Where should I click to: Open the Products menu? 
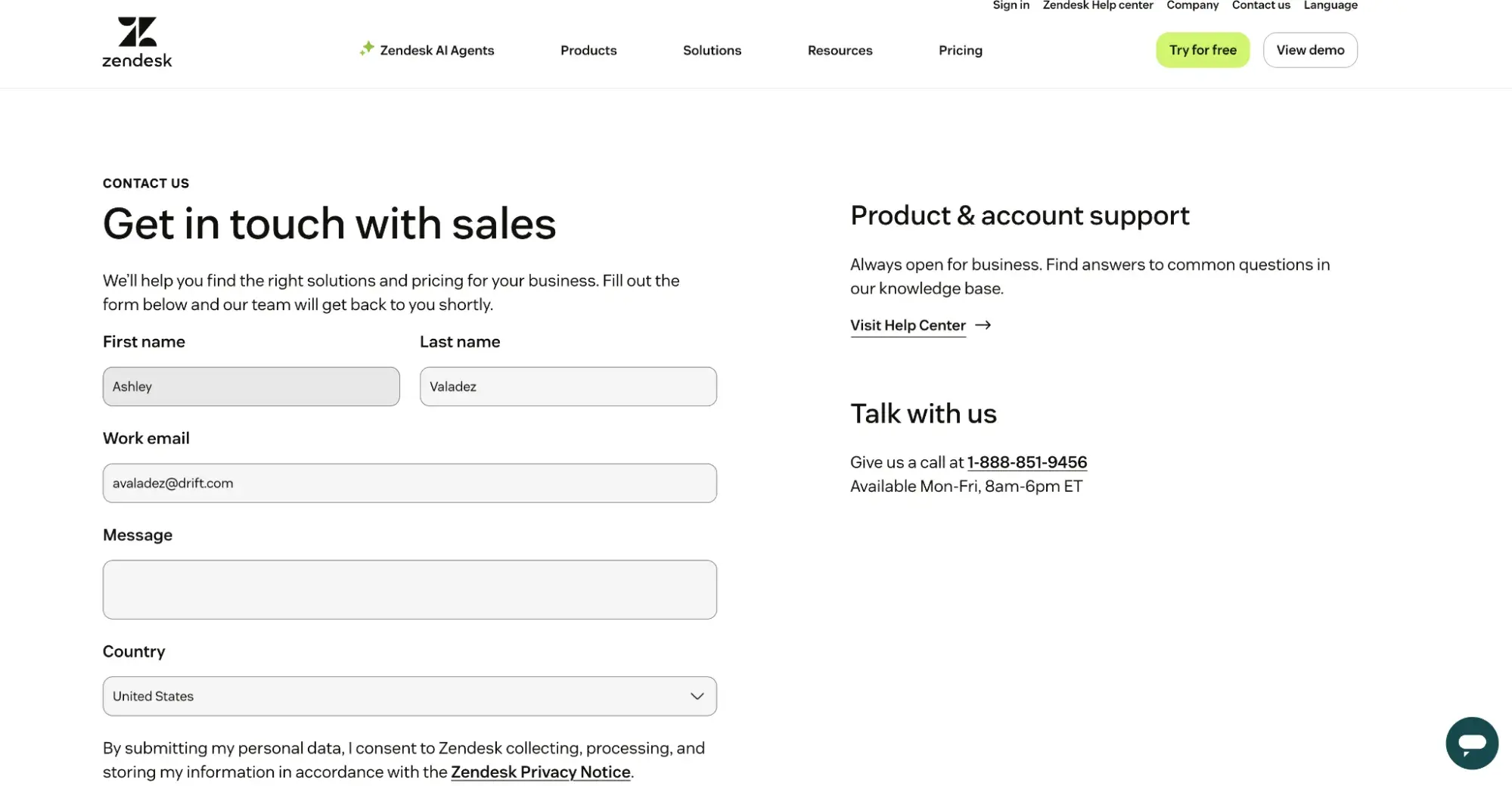click(588, 50)
